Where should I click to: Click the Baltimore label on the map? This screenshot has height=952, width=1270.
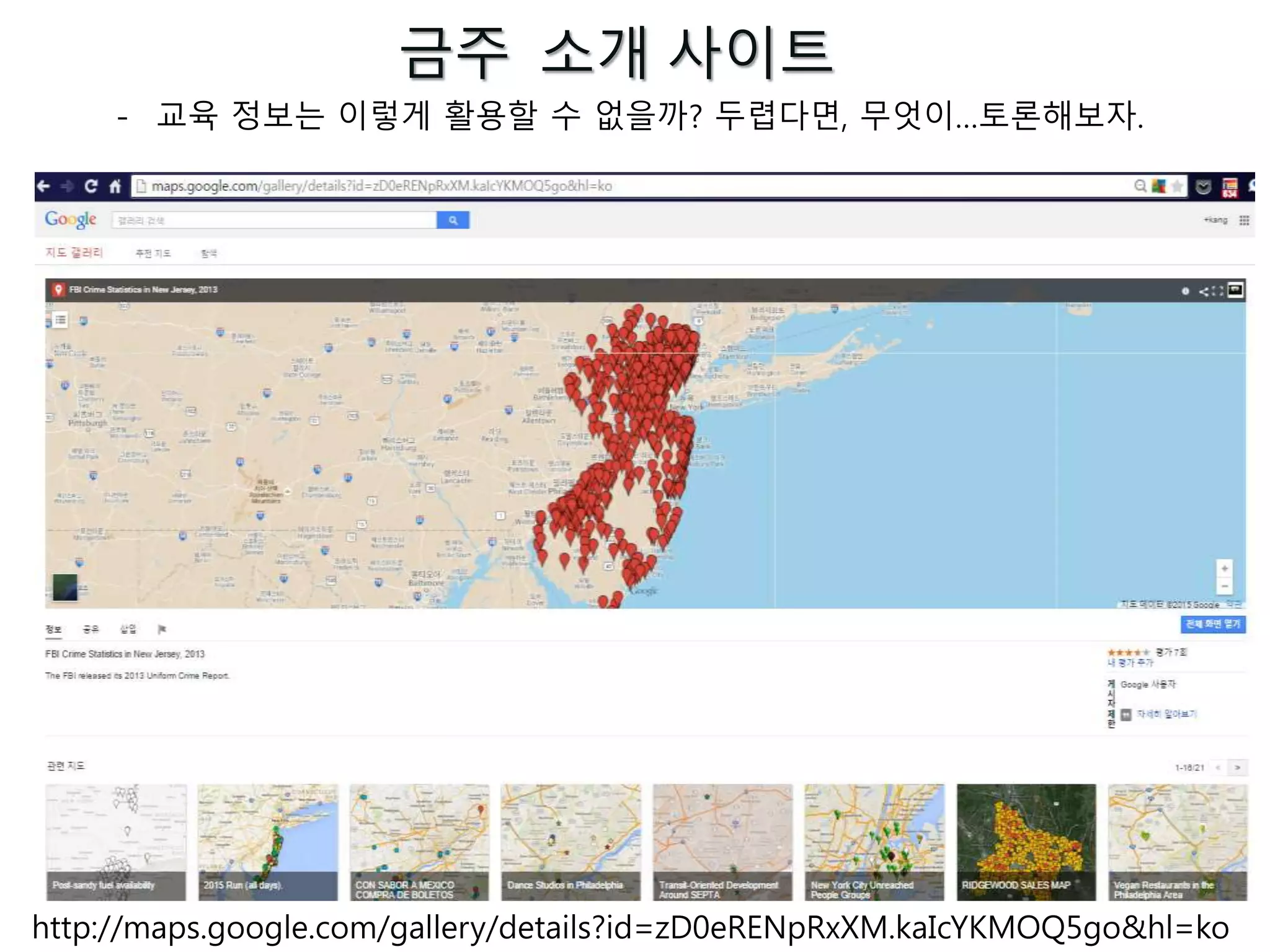click(426, 583)
